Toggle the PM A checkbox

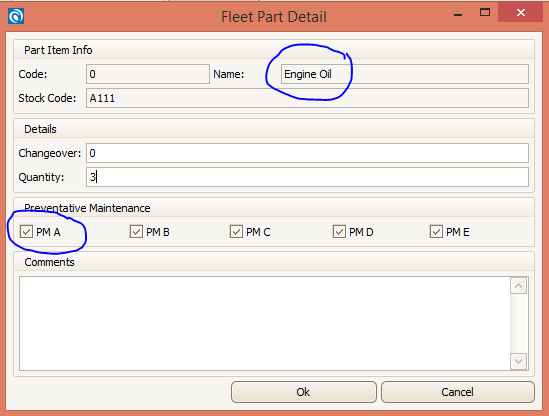(x=26, y=232)
